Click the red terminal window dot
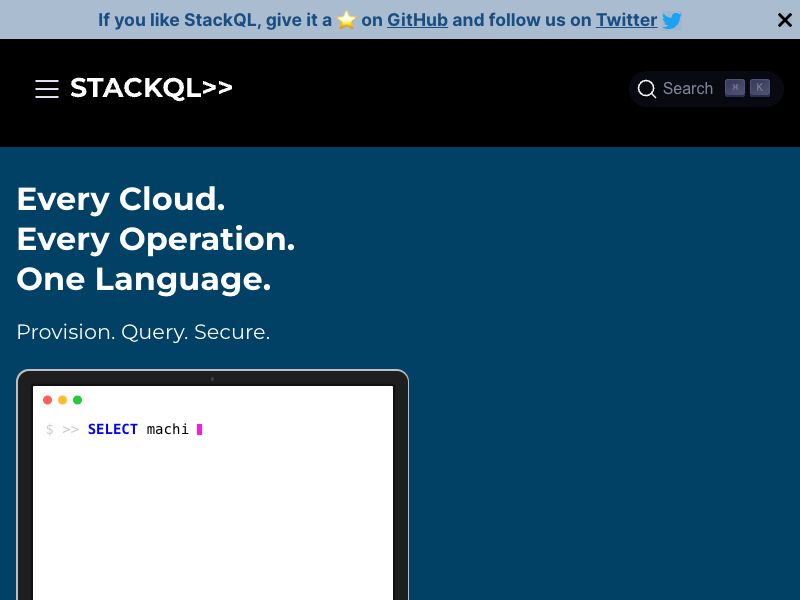Viewport: 800px width, 600px height. 47,400
